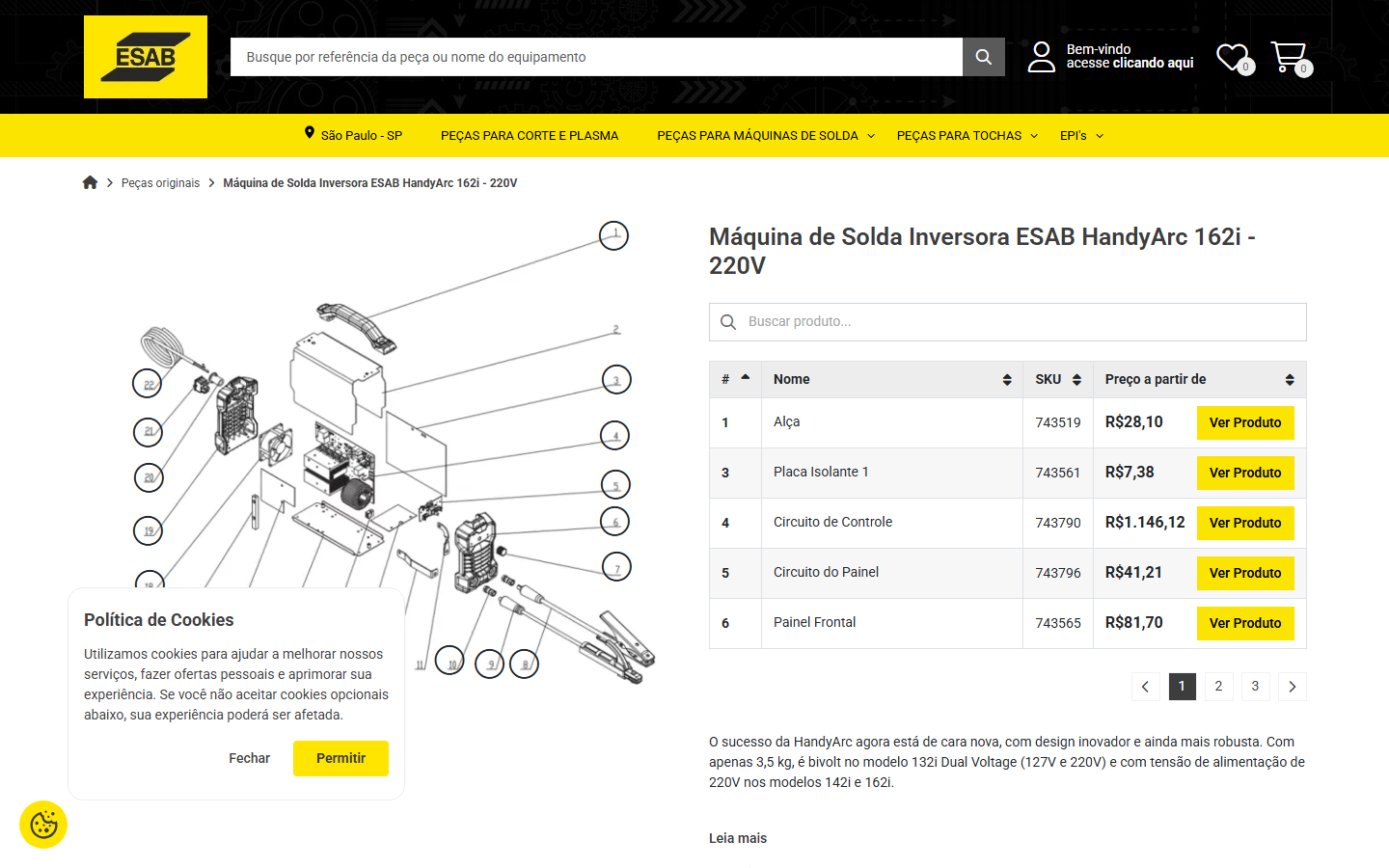Click part number 1 circle on diagram

point(613,235)
